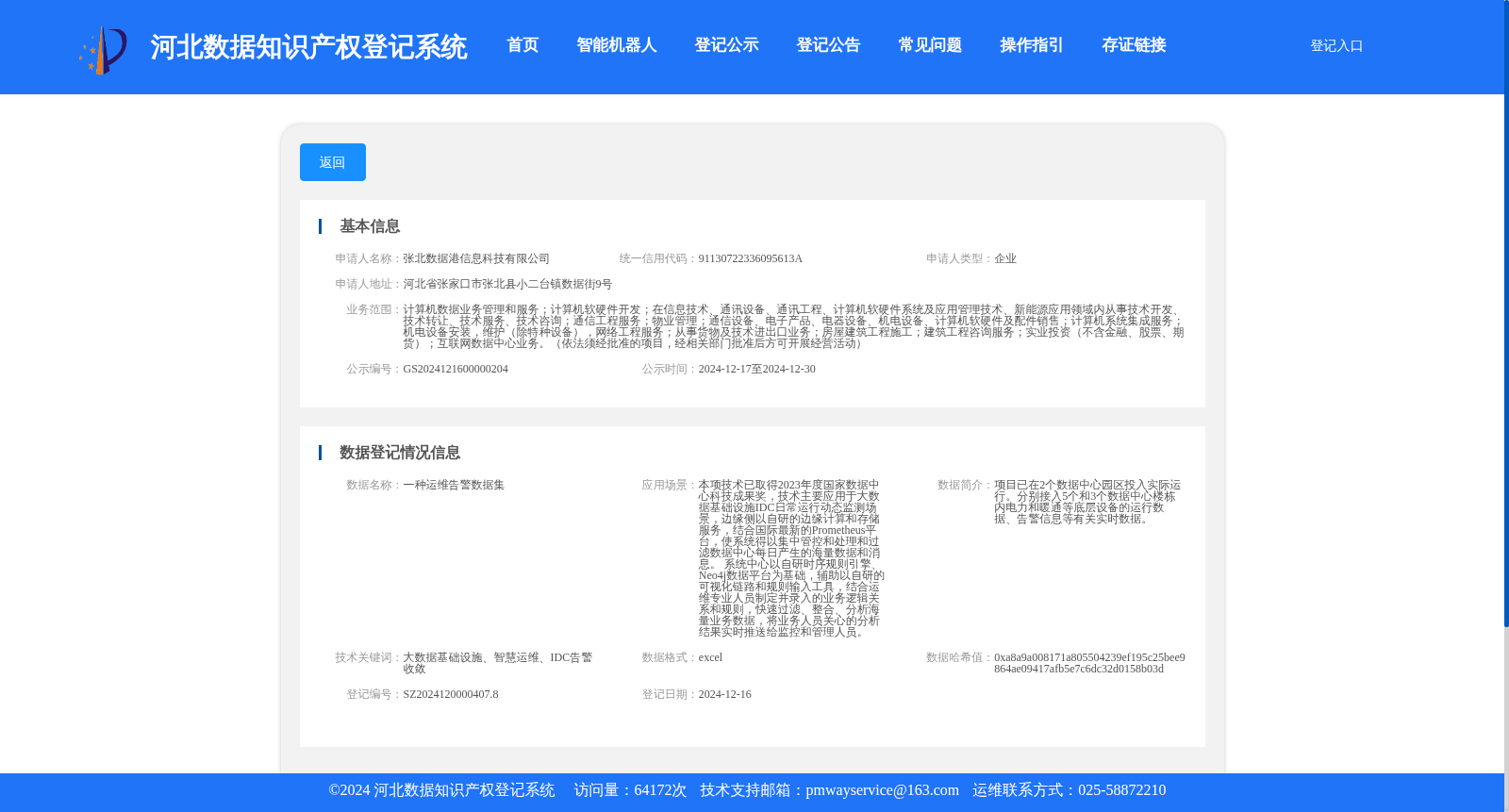1509x812 pixels.
Task: Select keywords 大数据基础设施、智慧运维、IDC告警收敛
Action: tap(498, 663)
